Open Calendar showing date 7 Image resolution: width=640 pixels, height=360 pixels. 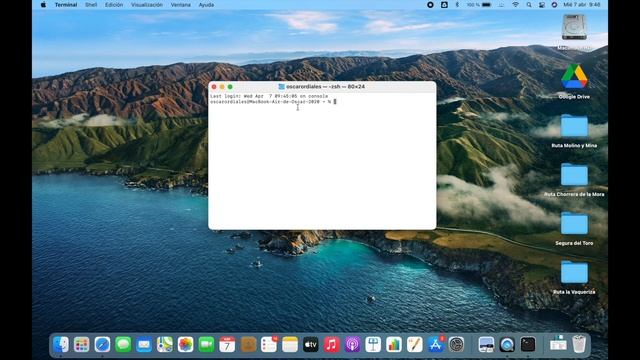[227, 344]
